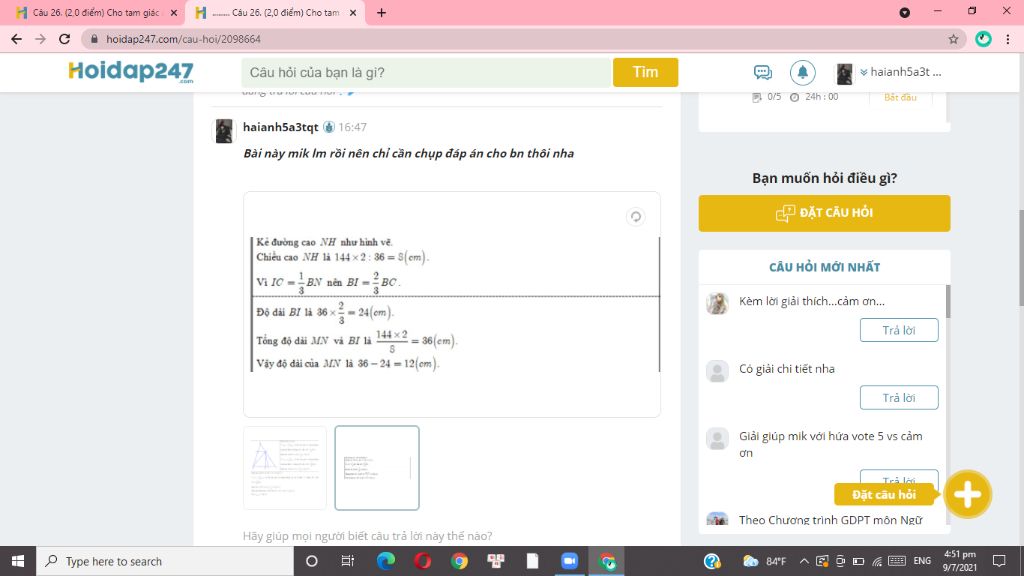Click the address bar URL
The width and height of the screenshot is (1024, 576).
point(184,39)
